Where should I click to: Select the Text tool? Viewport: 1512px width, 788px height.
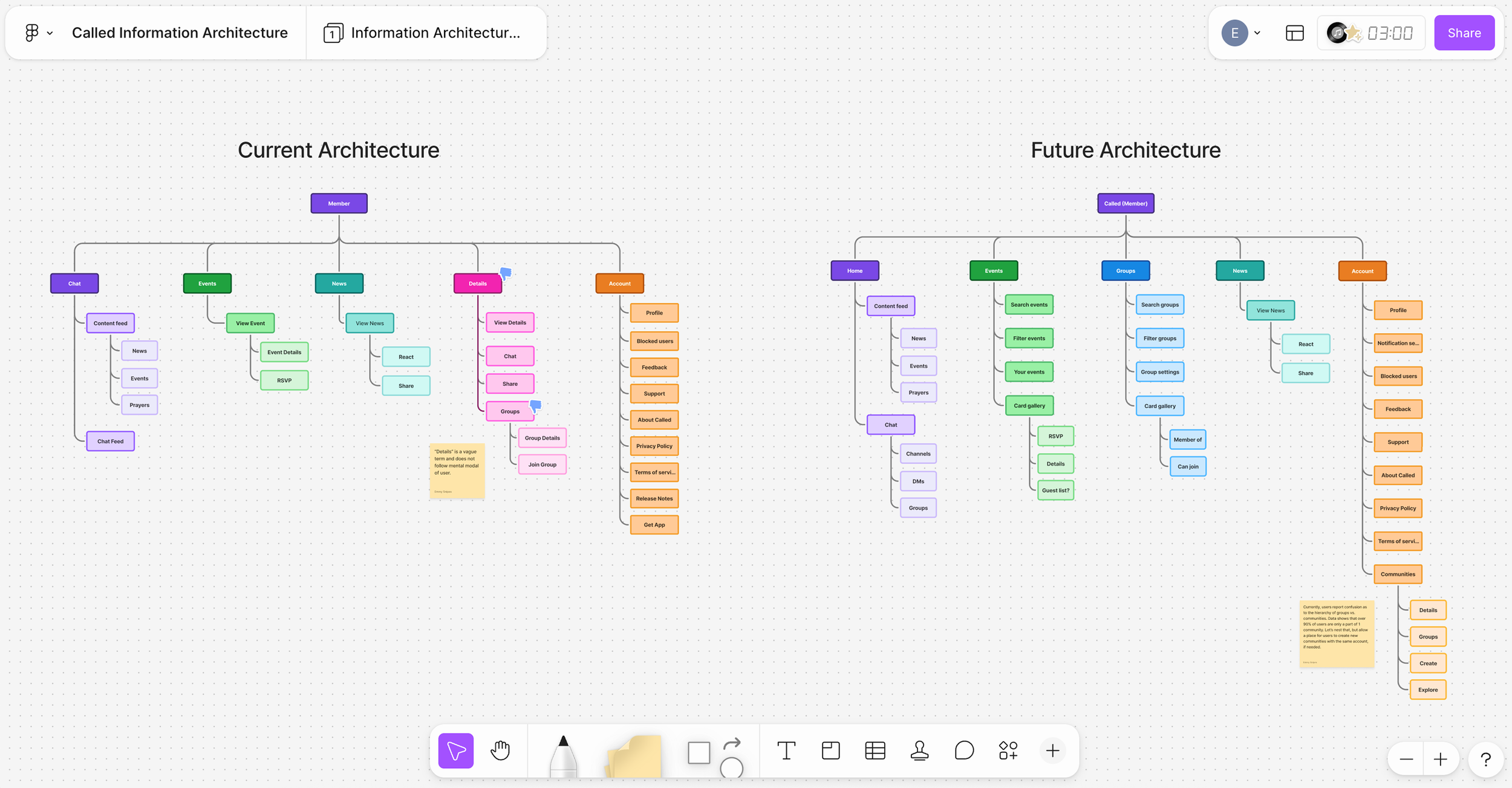point(786,751)
